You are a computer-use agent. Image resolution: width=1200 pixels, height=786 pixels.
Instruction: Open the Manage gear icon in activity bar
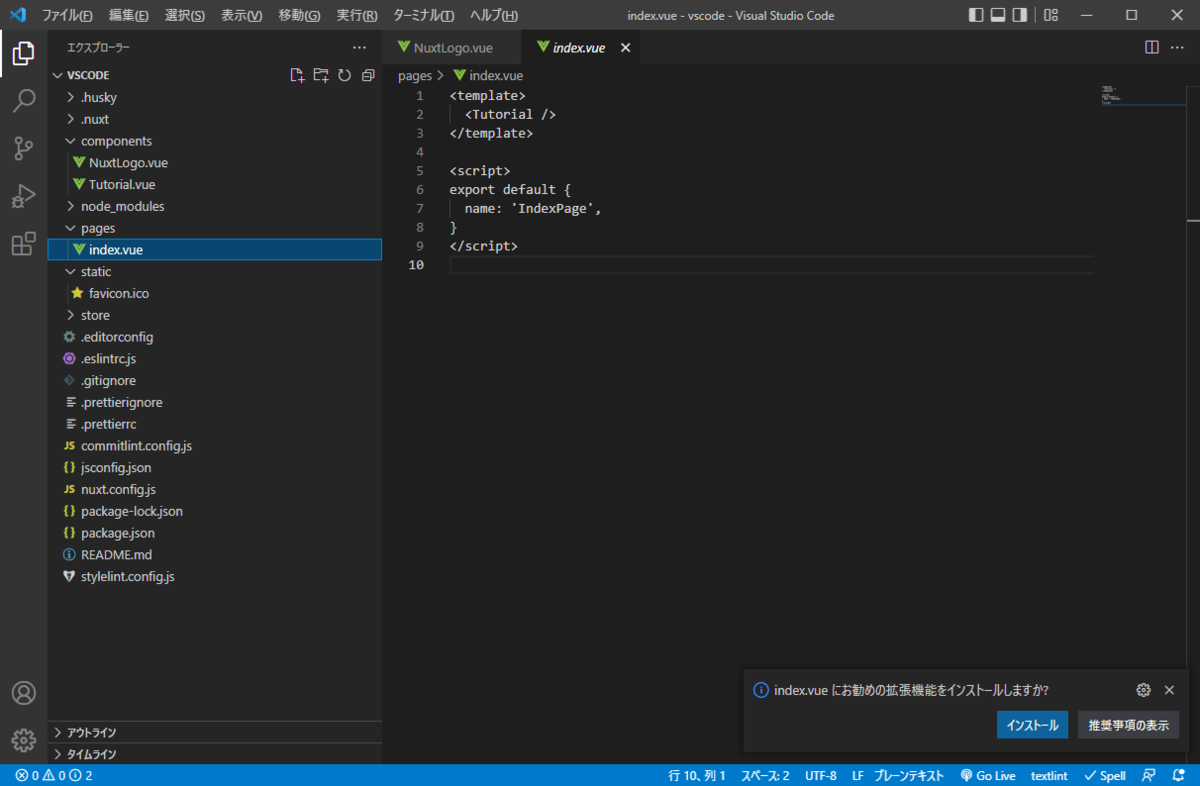(24, 740)
